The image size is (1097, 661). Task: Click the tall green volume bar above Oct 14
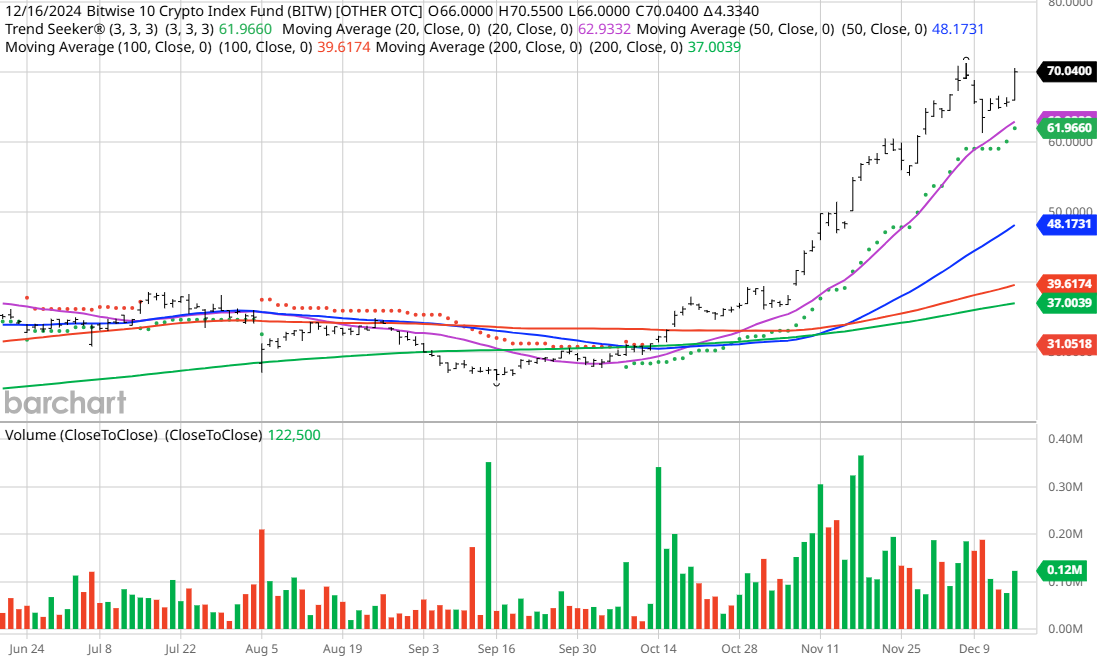click(658, 548)
